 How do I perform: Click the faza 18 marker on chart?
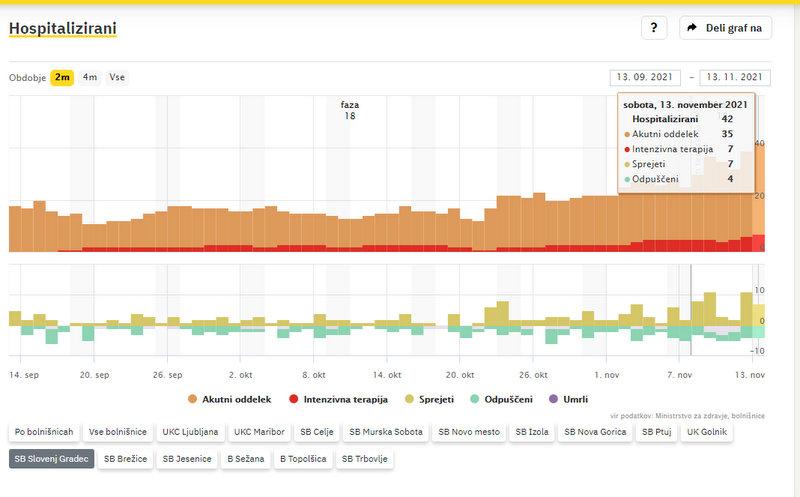point(350,110)
